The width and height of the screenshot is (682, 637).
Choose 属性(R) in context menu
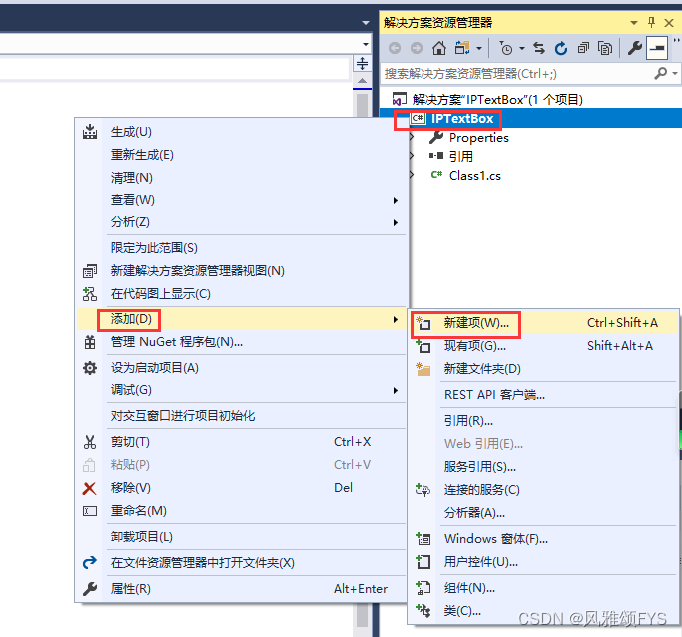tap(242, 589)
